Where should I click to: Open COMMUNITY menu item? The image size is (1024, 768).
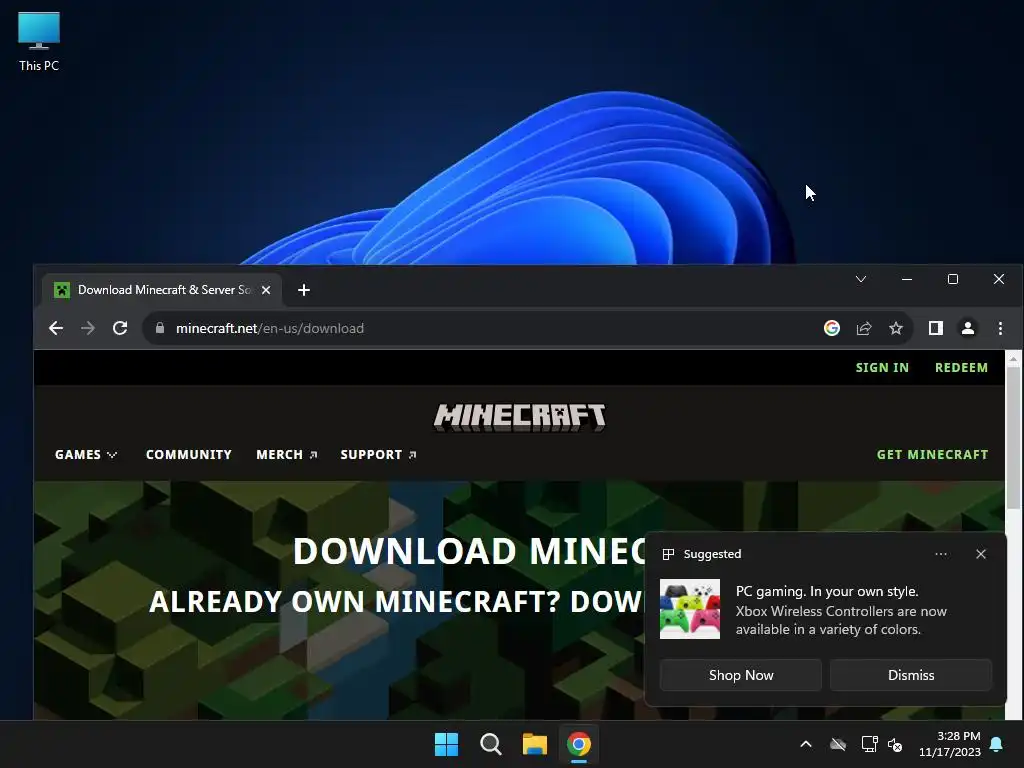pyautogui.click(x=189, y=455)
